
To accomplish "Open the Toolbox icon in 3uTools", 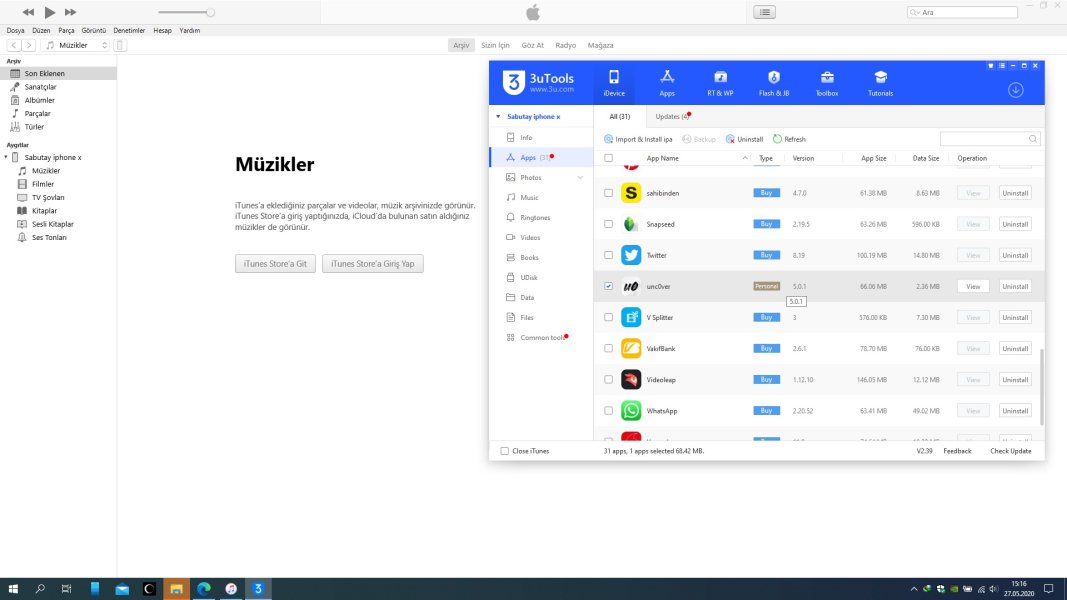I will [x=826, y=83].
